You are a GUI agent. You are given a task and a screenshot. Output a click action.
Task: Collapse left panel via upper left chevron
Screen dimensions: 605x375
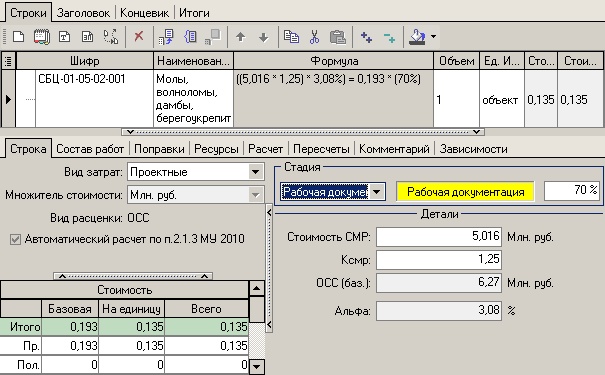(269, 212)
